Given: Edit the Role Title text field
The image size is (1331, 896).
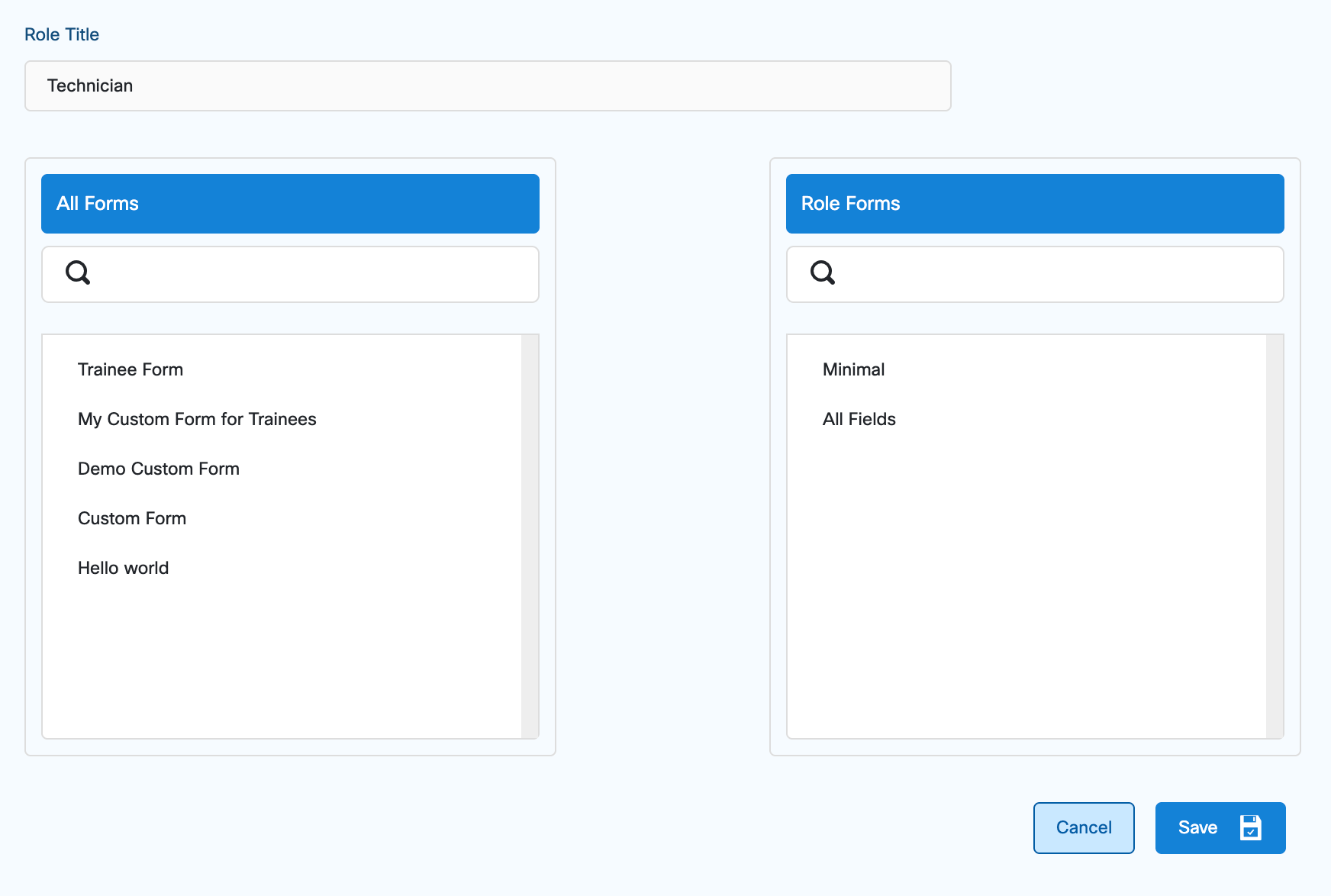Looking at the screenshot, I should coord(487,86).
